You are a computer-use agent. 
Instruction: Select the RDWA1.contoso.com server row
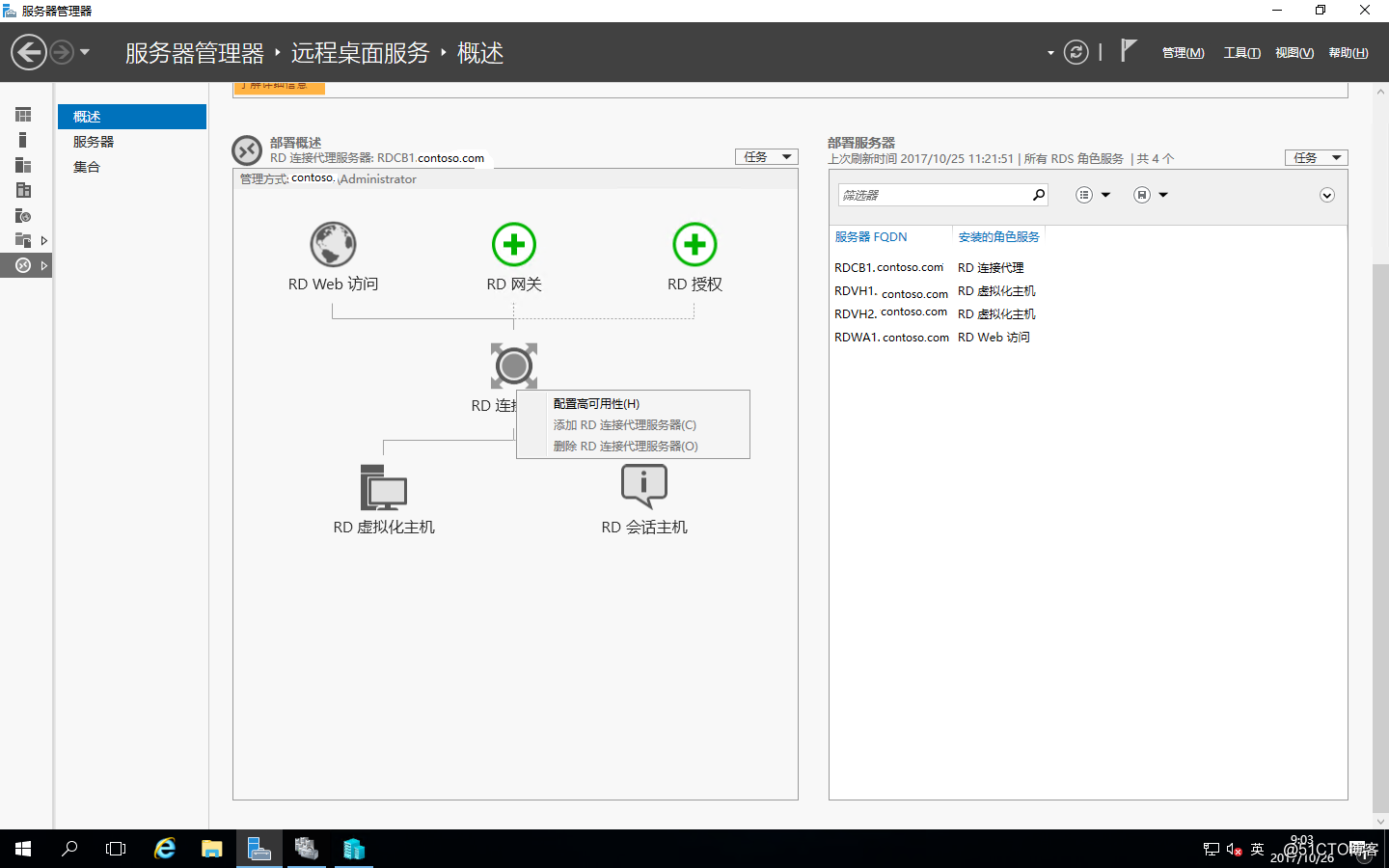click(1088, 338)
